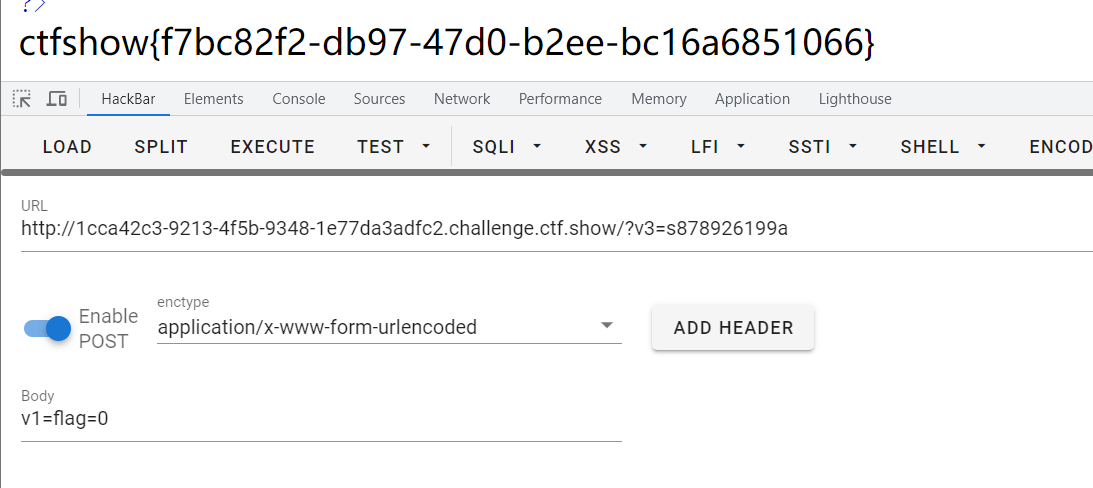Turn off the Enable POST switch
The width and height of the screenshot is (1093, 488).
click(x=48, y=328)
